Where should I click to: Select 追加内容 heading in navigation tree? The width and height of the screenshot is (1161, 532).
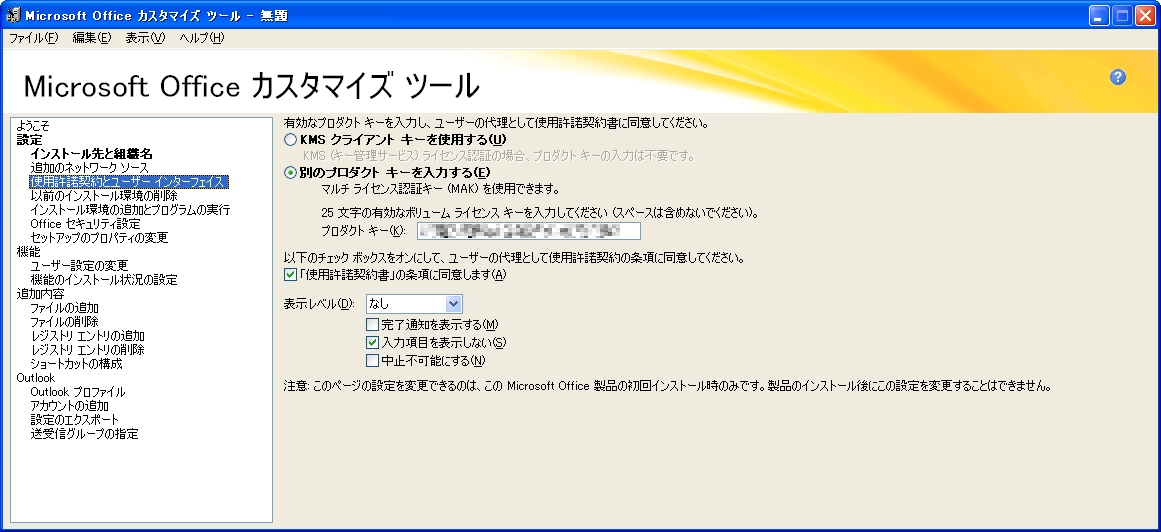click(40, 293)
